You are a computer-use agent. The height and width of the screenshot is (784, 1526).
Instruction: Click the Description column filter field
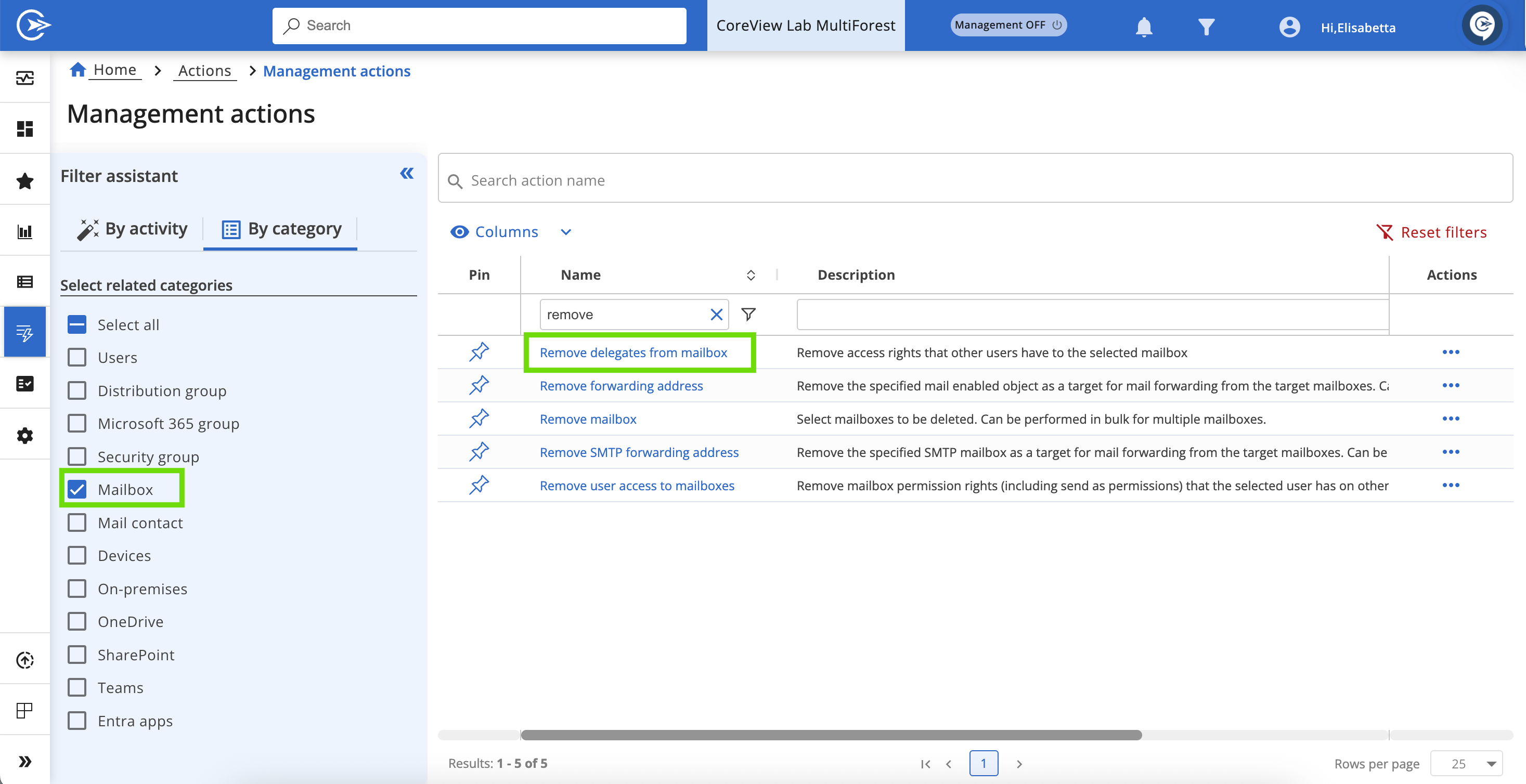(1092, 315)
